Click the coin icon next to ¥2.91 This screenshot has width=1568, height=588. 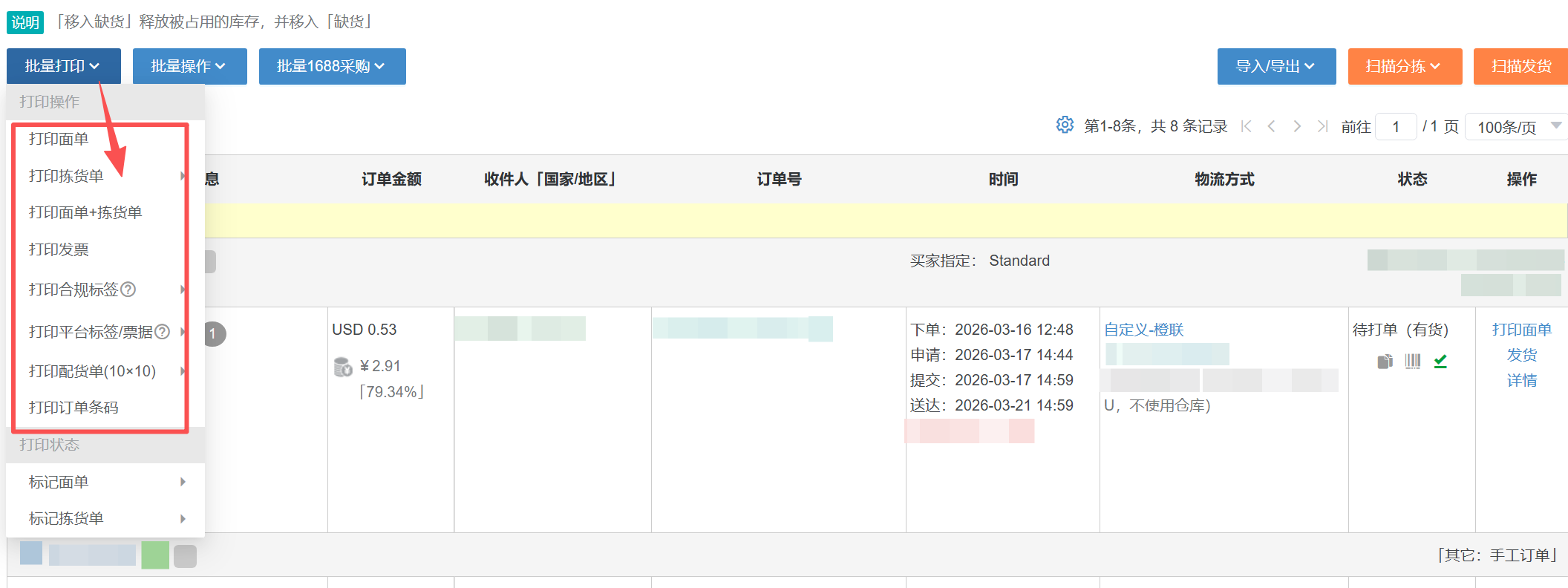coord(343,367)
